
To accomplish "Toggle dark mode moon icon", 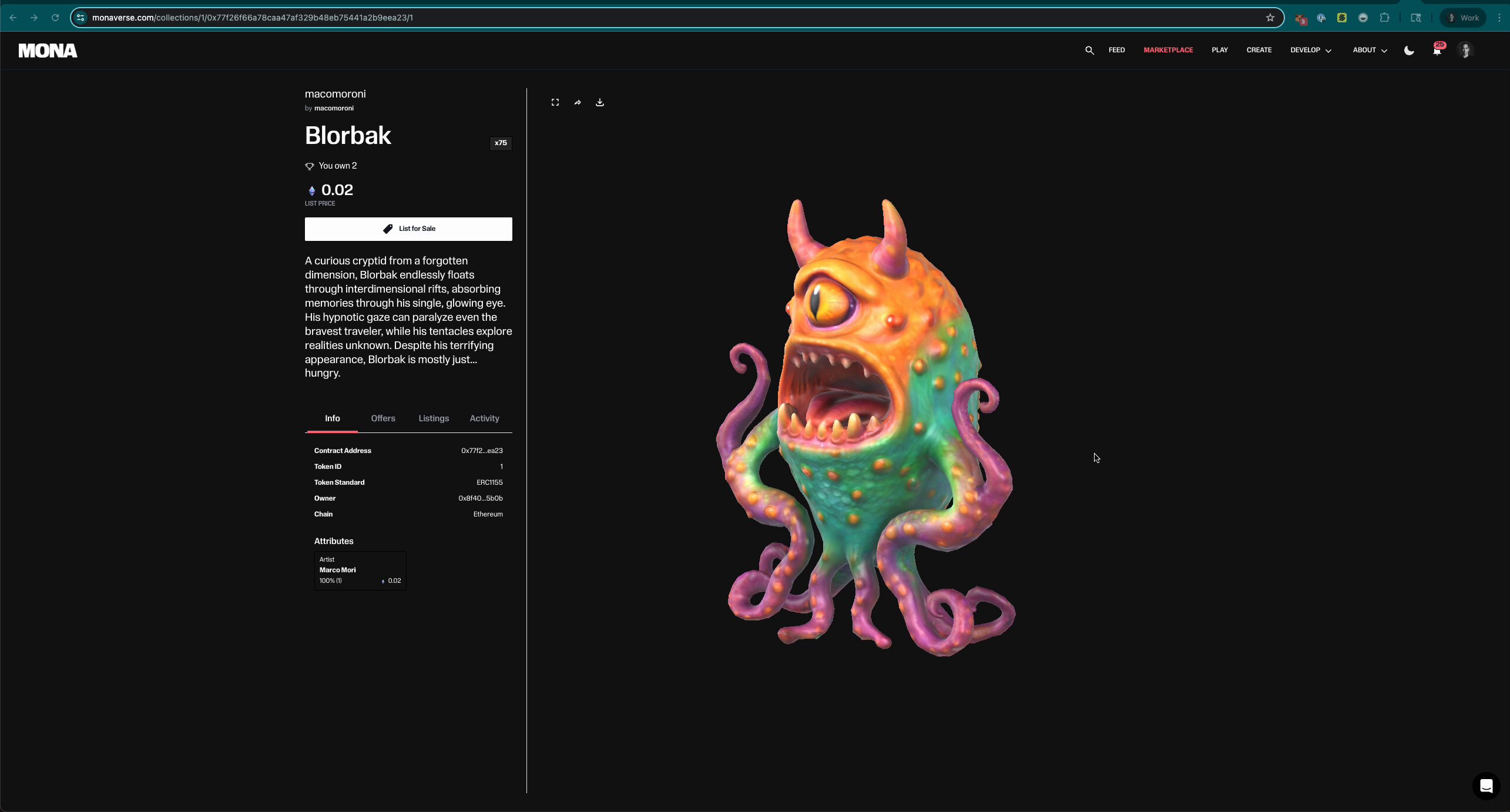I will 1409,51.
